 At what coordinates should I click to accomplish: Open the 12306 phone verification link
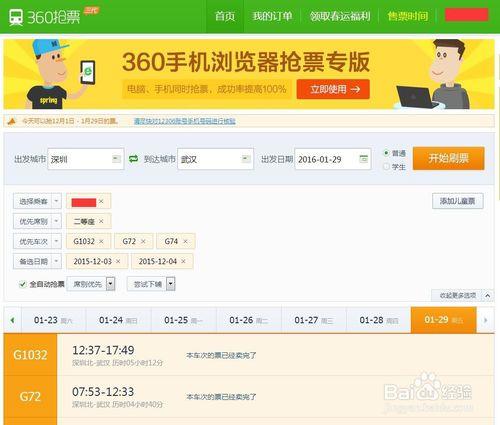tap(185, 121)
